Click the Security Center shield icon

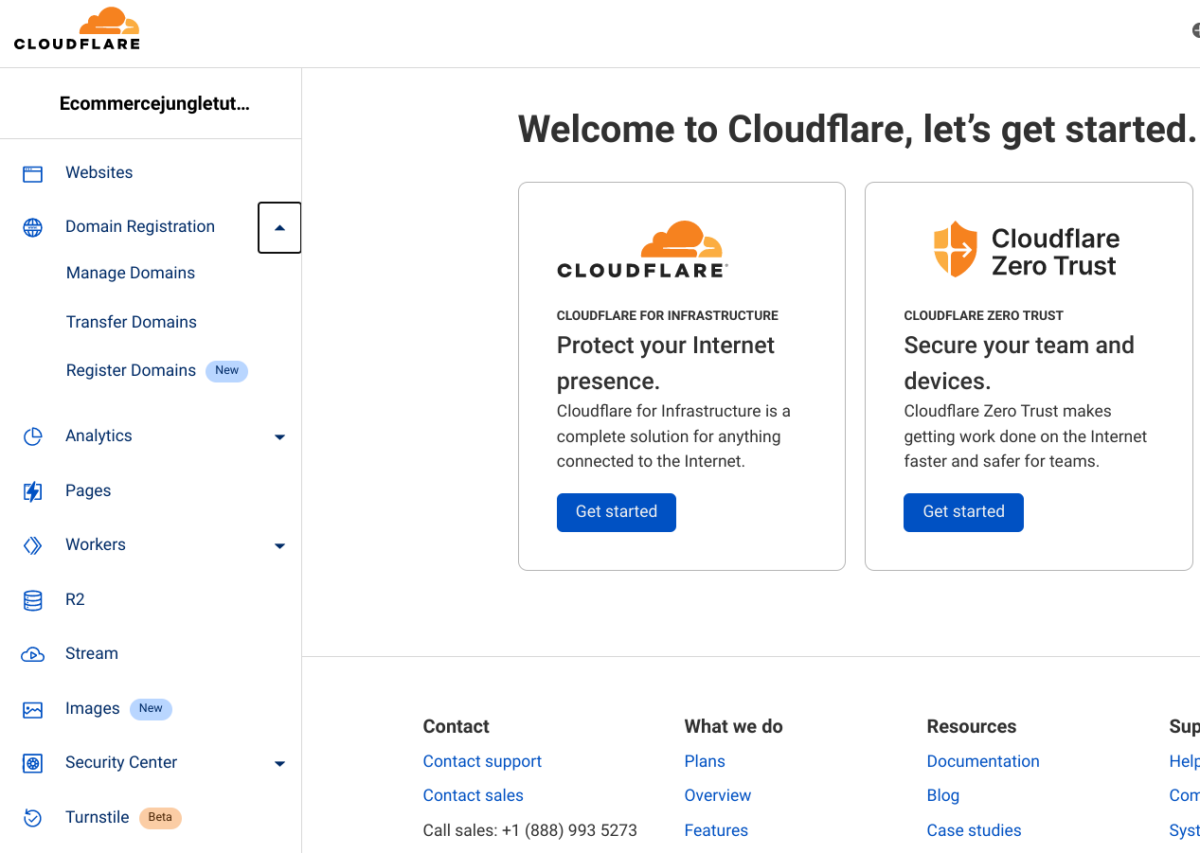(33, 764)
